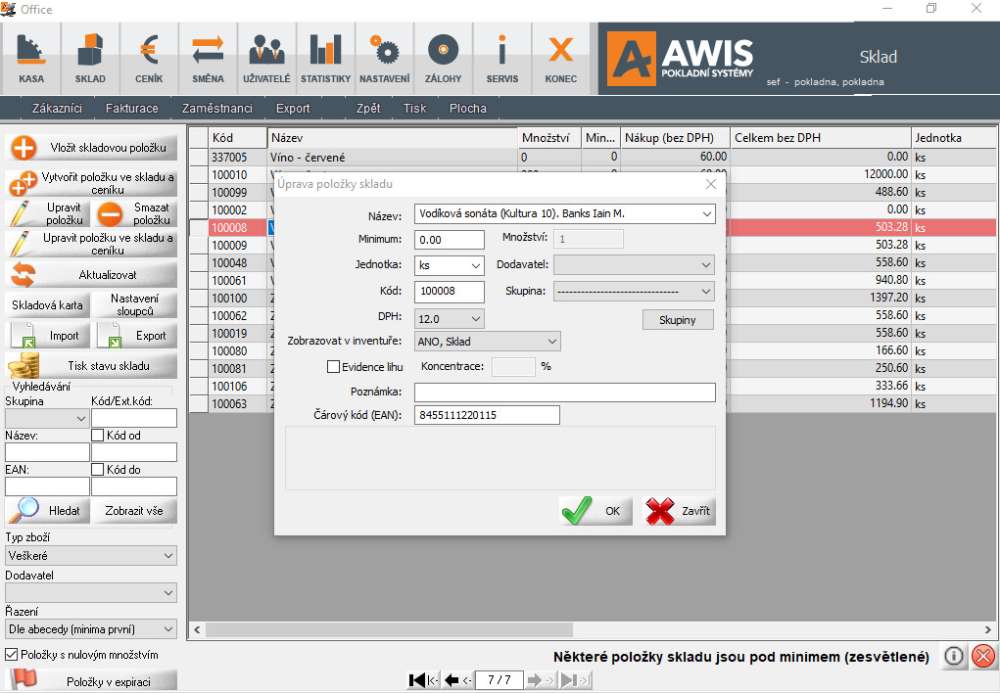Open the SMĚNA arrows icon
This screenshot has width=1000, height=693.
208,59
